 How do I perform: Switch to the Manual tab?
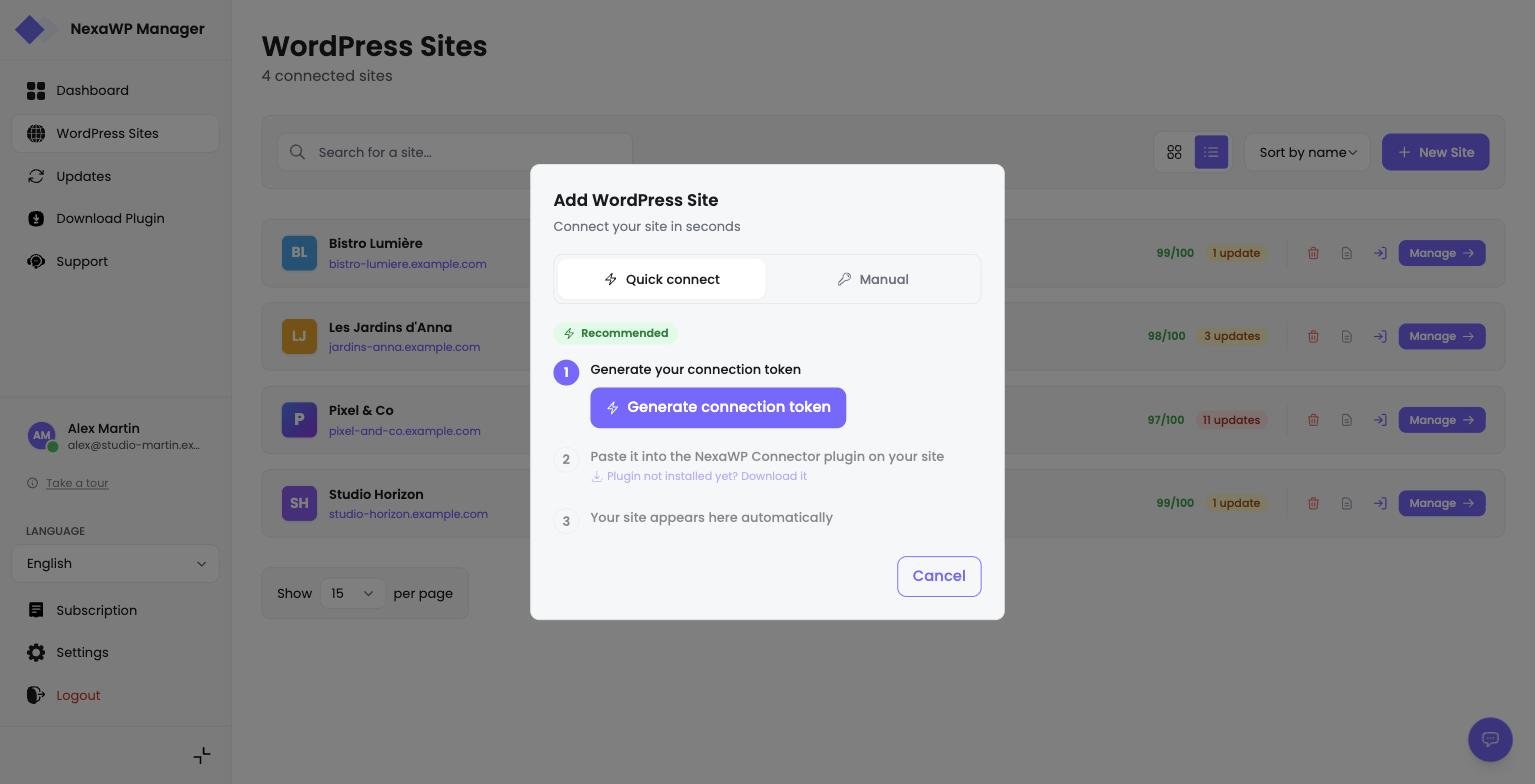coord(873,279)
